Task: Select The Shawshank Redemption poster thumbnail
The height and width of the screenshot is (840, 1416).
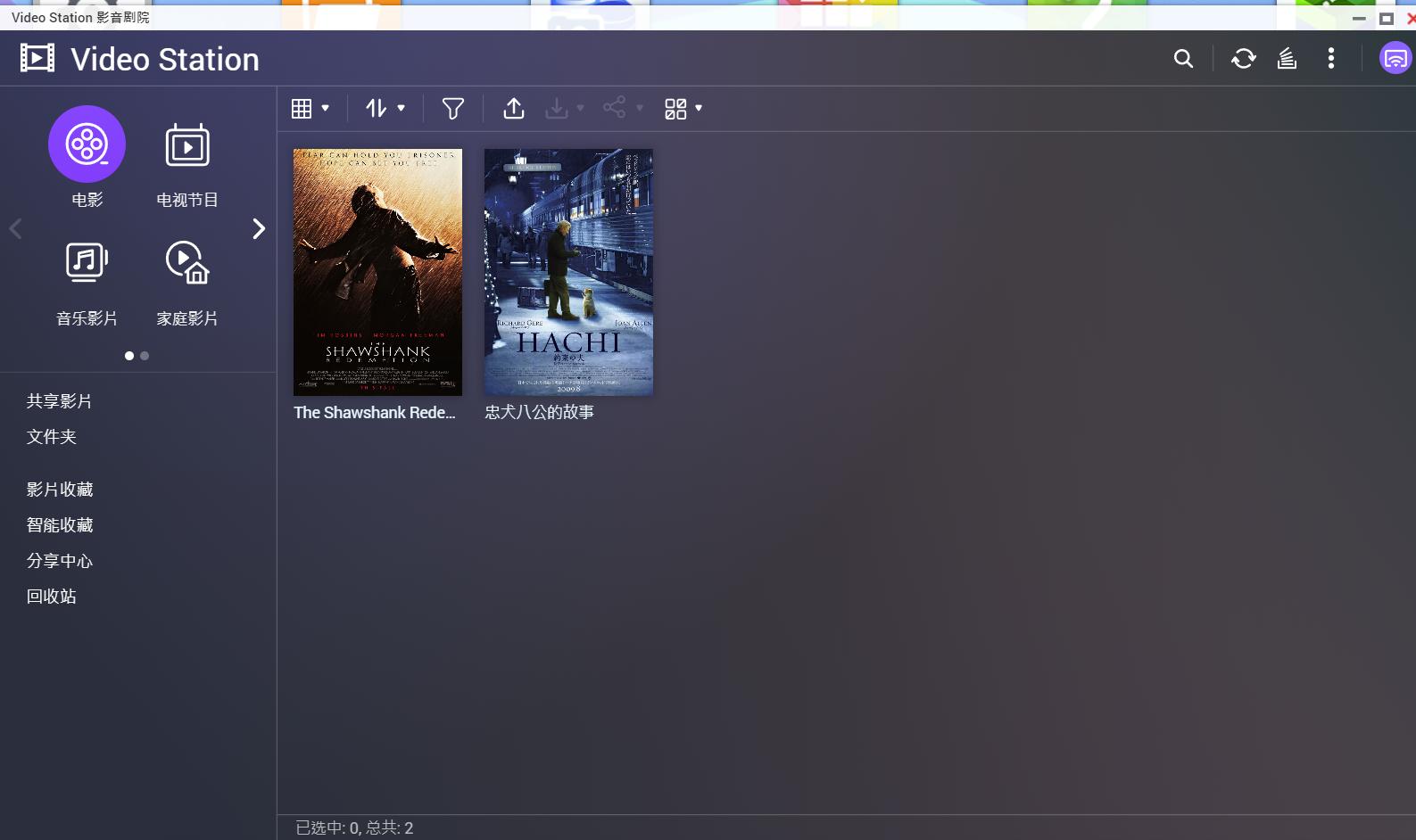Action: [377, 272]
